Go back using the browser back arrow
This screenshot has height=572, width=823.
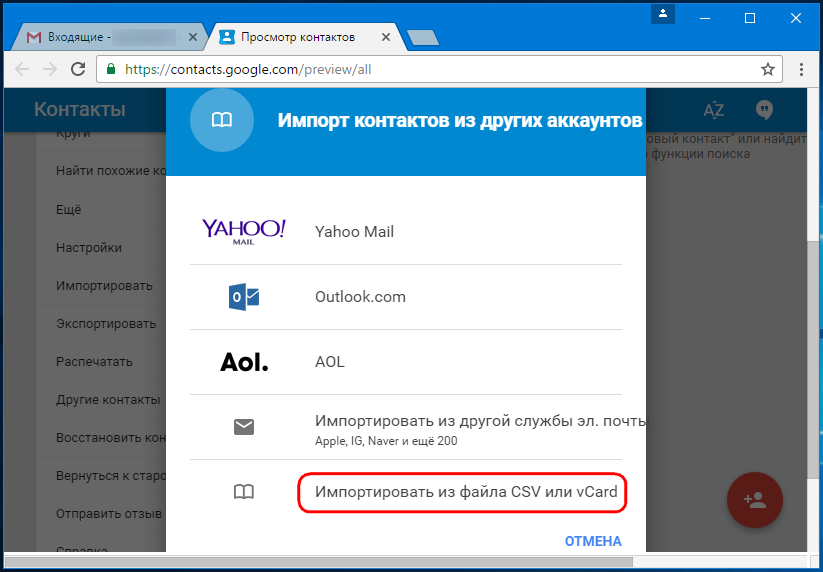point(22,69)
